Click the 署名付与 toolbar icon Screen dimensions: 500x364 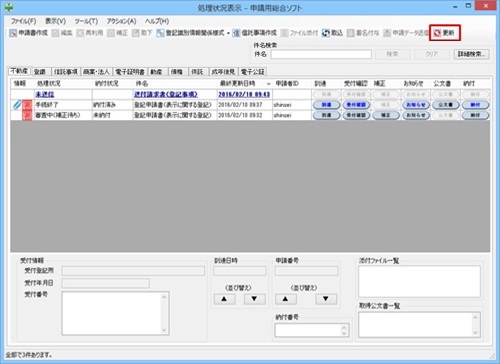pos(351,33)
